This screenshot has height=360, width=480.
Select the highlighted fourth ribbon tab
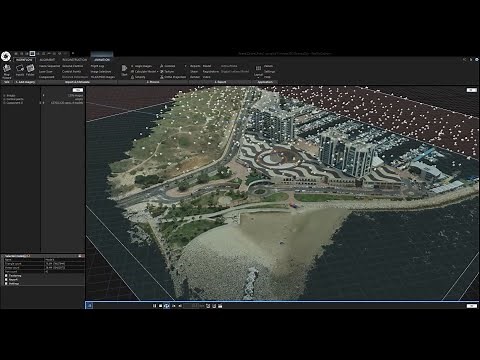(x=102, y=60)
